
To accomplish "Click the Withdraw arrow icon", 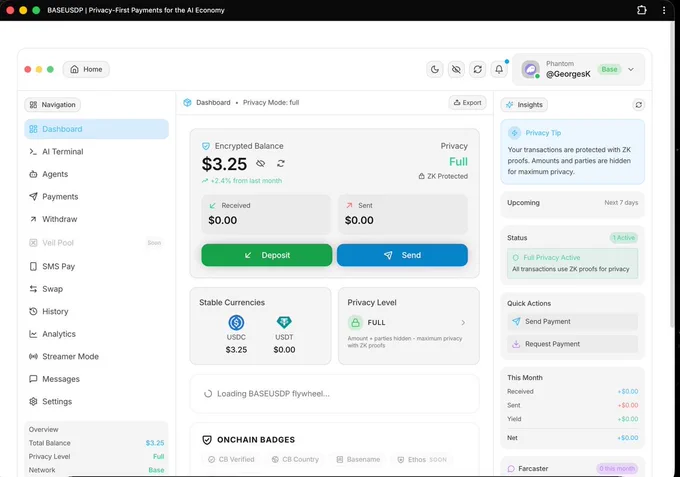I will [x=33, y=219].
